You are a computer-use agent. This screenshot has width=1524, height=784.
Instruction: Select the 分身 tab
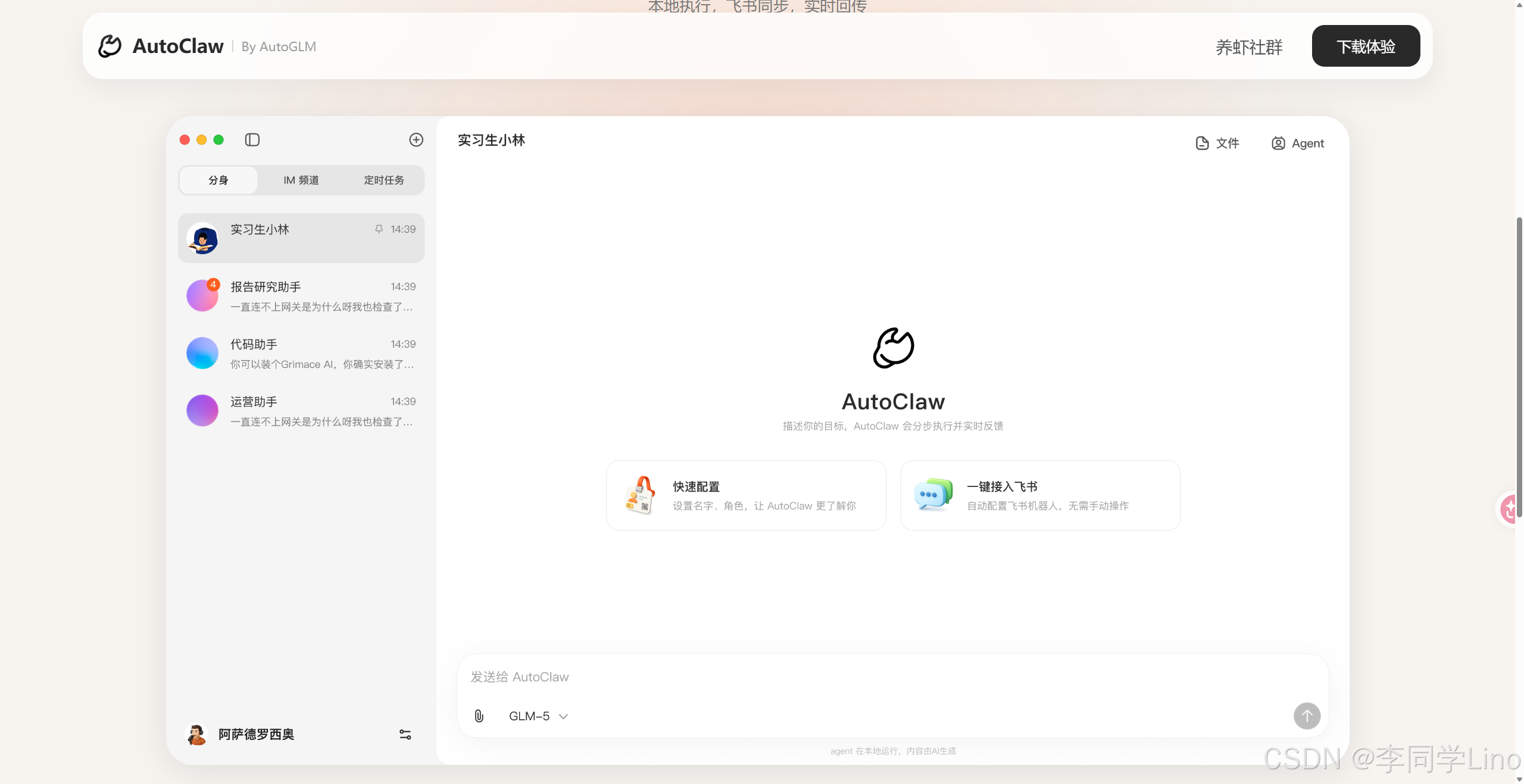218,180
